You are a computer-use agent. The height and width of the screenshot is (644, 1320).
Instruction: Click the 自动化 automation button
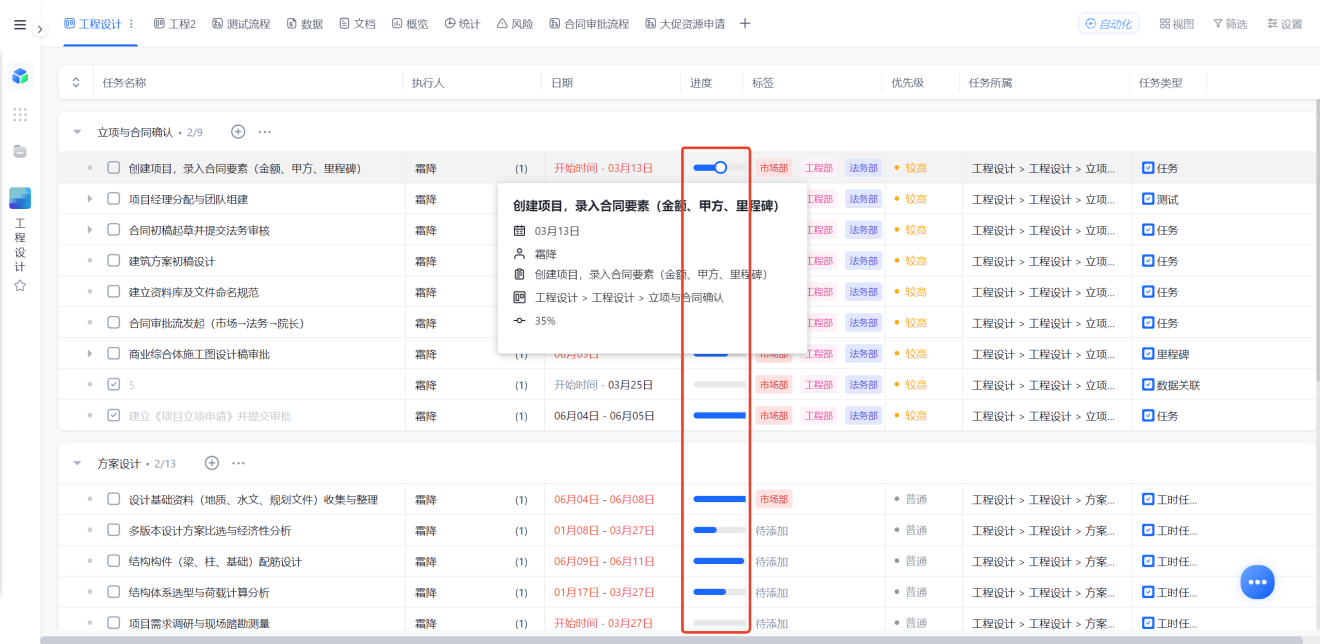(1108, 24)
